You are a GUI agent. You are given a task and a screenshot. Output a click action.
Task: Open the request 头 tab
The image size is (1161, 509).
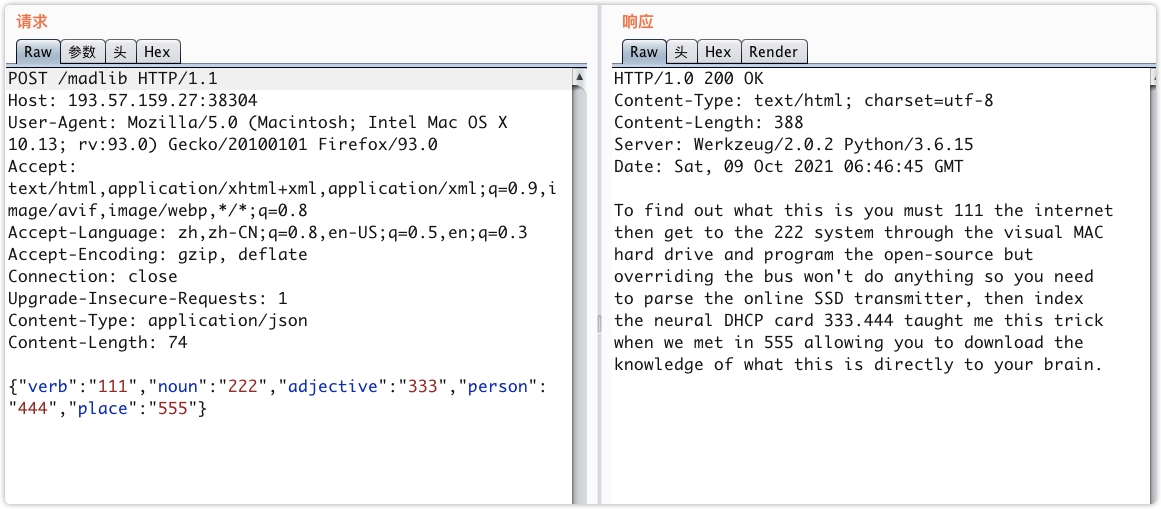[120, 52]
